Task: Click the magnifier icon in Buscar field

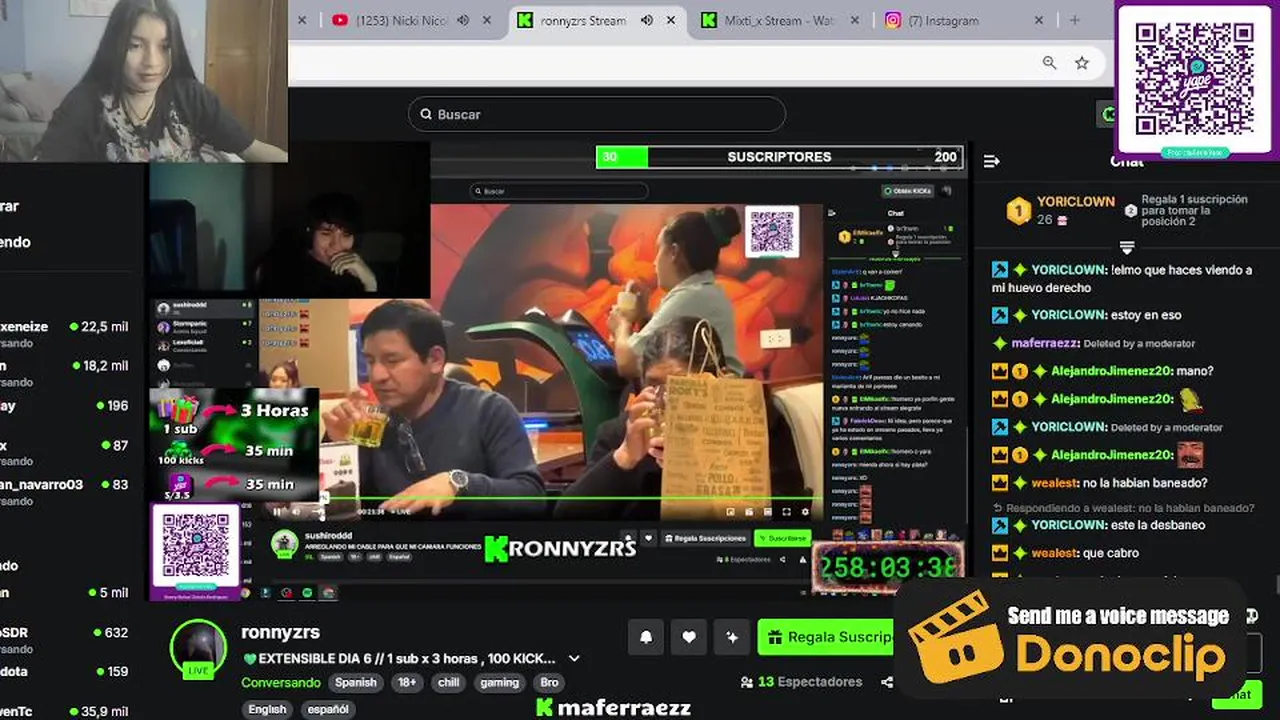Action: [x=426, y=114]
